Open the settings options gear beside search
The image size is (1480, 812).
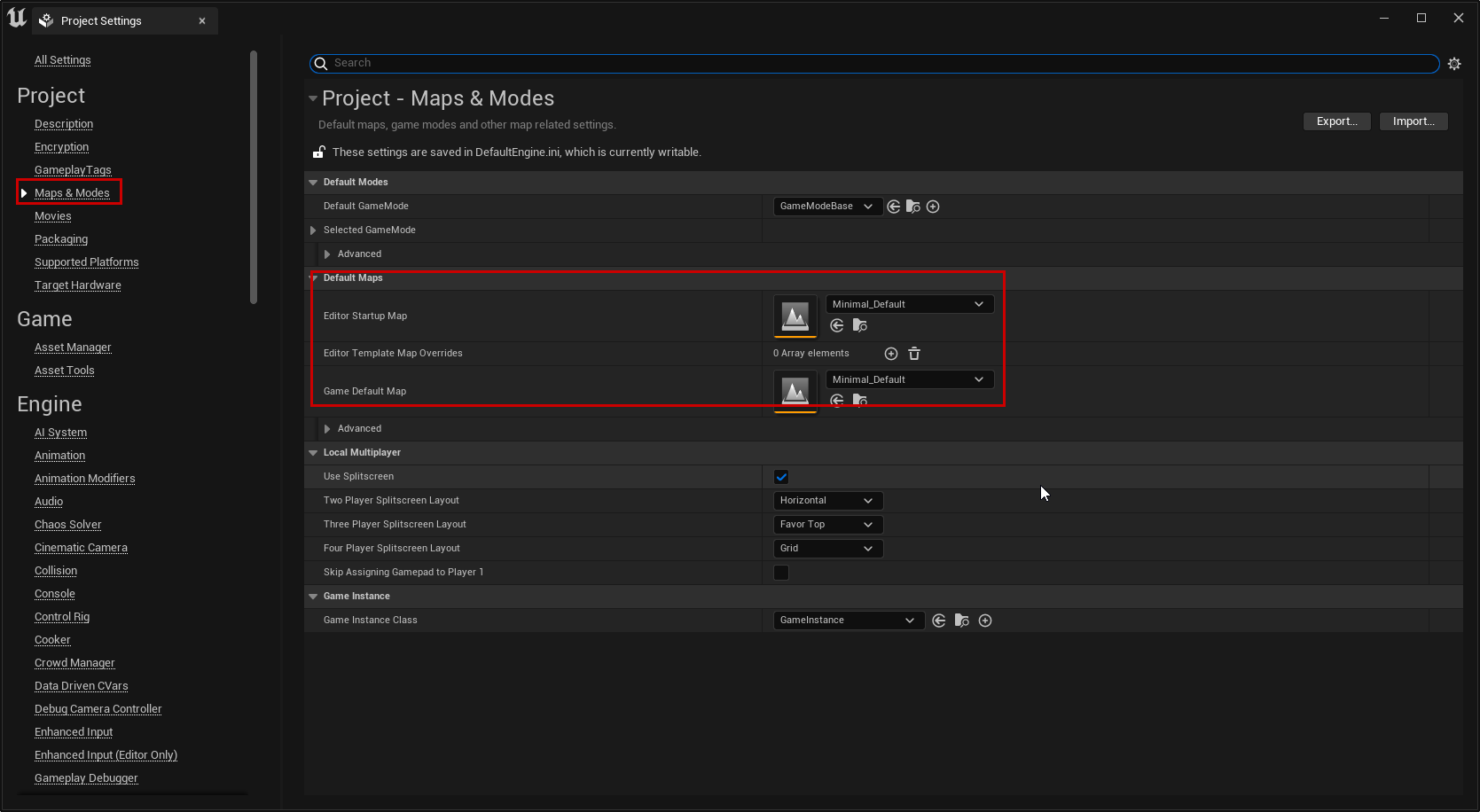tap(1454, 63)
